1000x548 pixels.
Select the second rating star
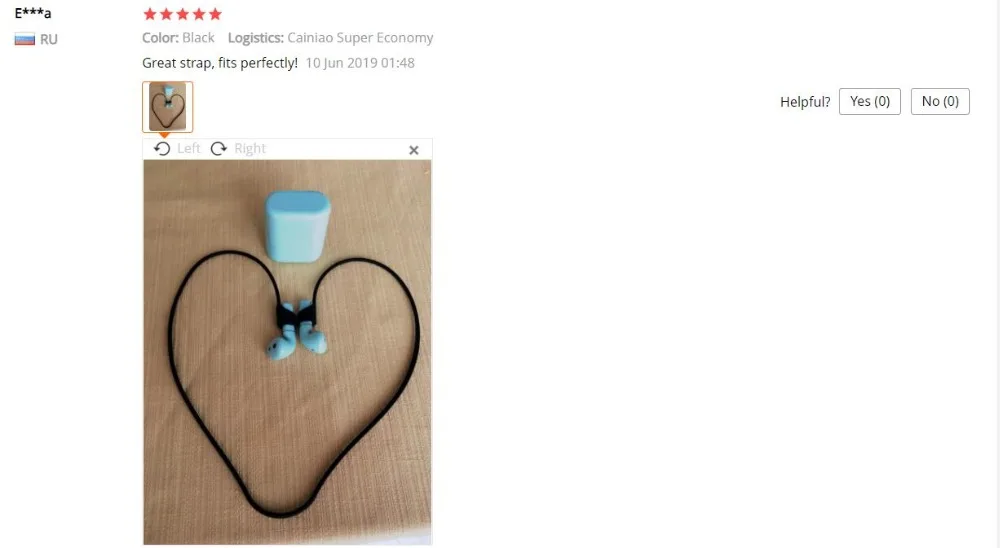(x=166, y=14)
